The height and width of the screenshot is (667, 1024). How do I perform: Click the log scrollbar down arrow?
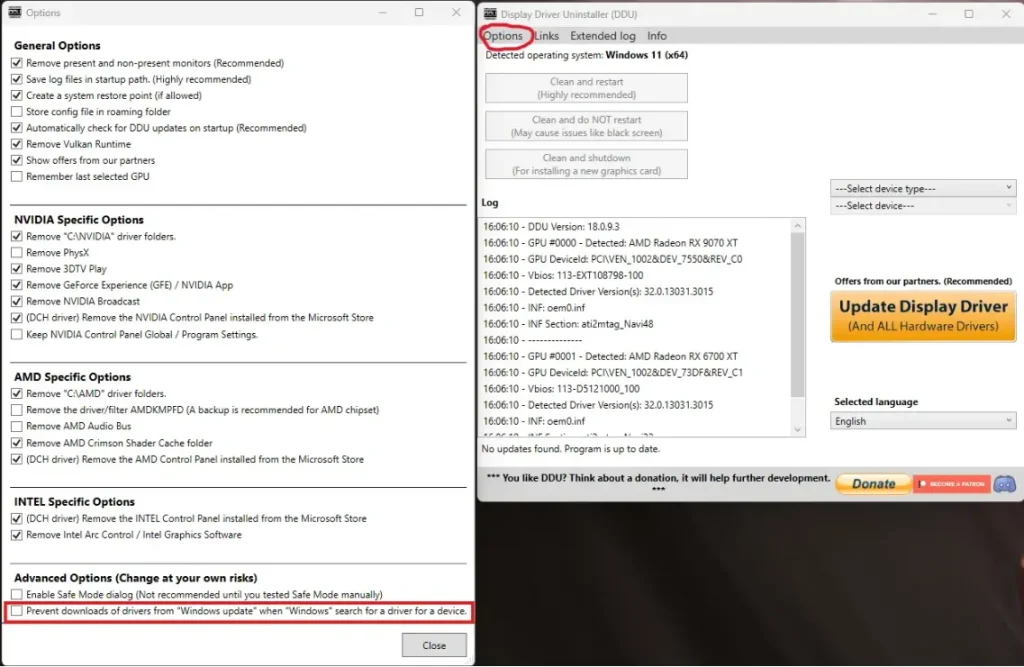point(797,429)
